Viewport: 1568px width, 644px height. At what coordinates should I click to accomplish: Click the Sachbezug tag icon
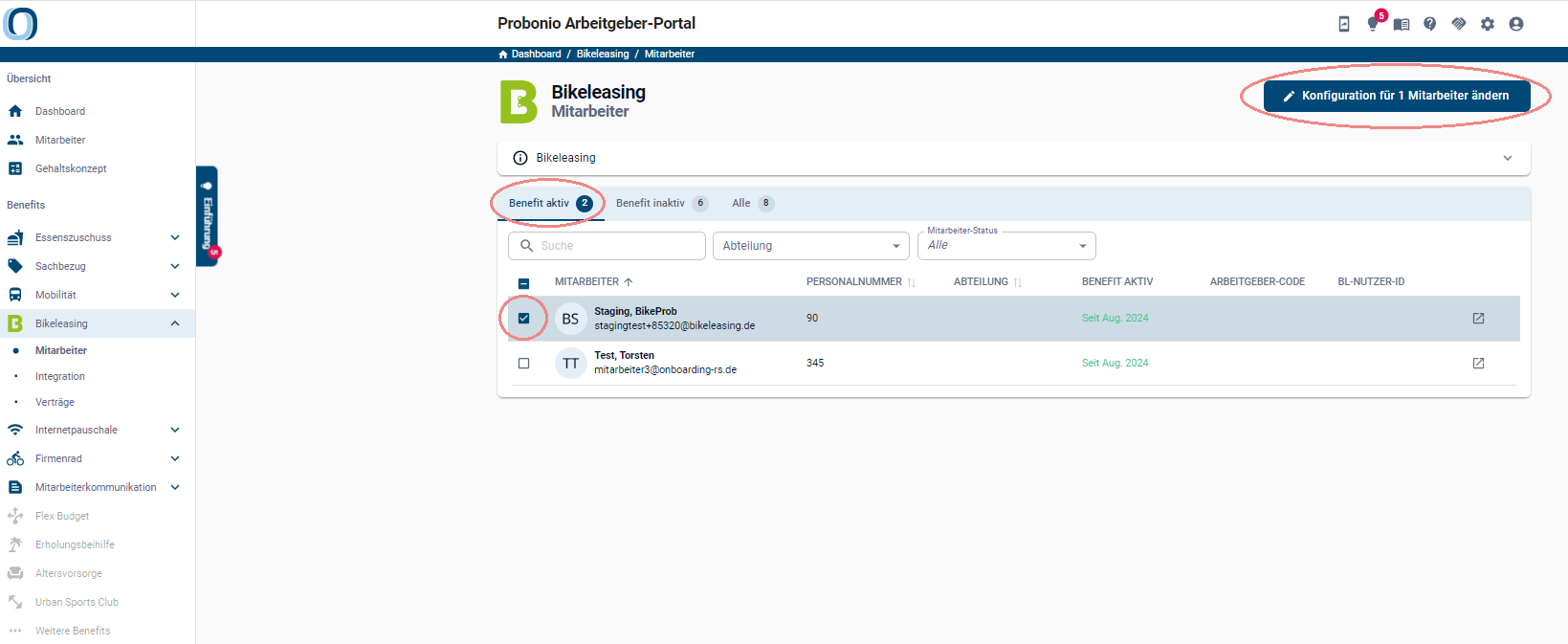tap(15, 266)
